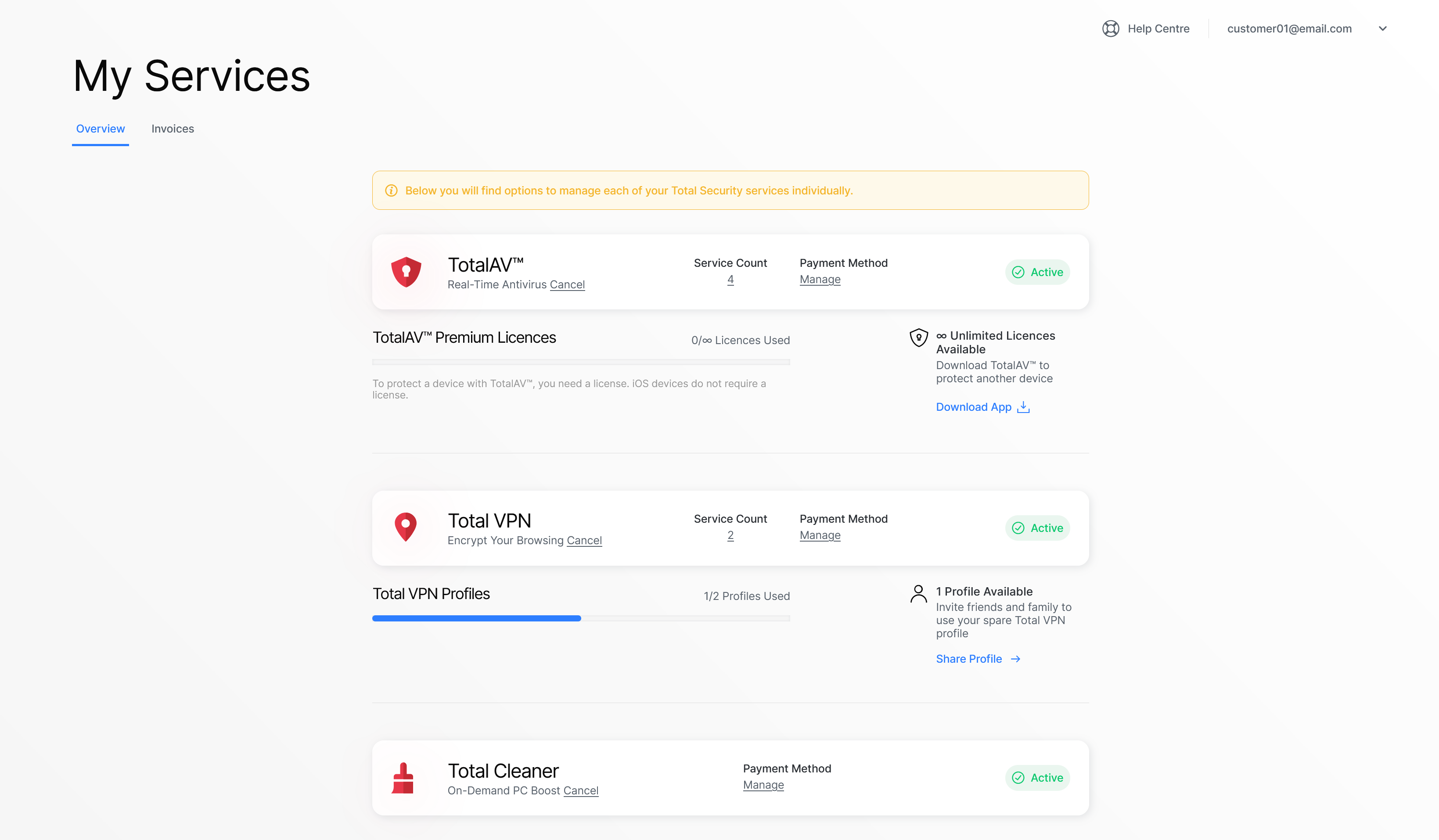The width and height of the screenshot is (1439, 840).
Task: Click the Total VPN Profiles progress bar
Action: pyautogui.click(x=581, y=618)
